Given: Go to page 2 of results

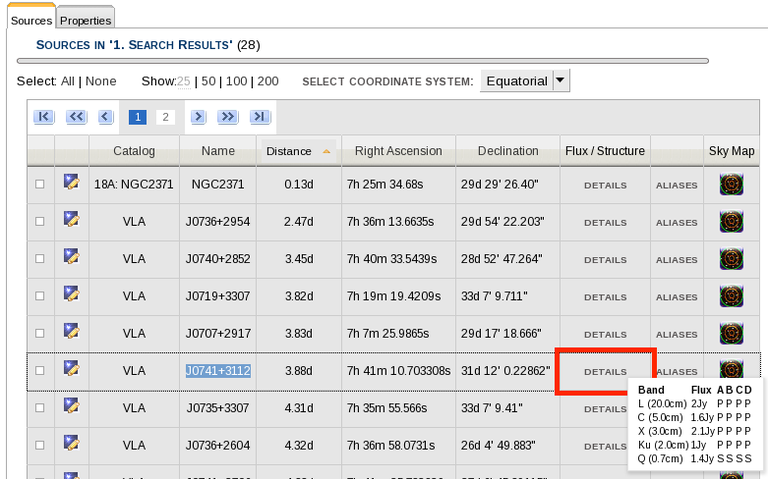Looking at the screenshot, I should 166,117.
